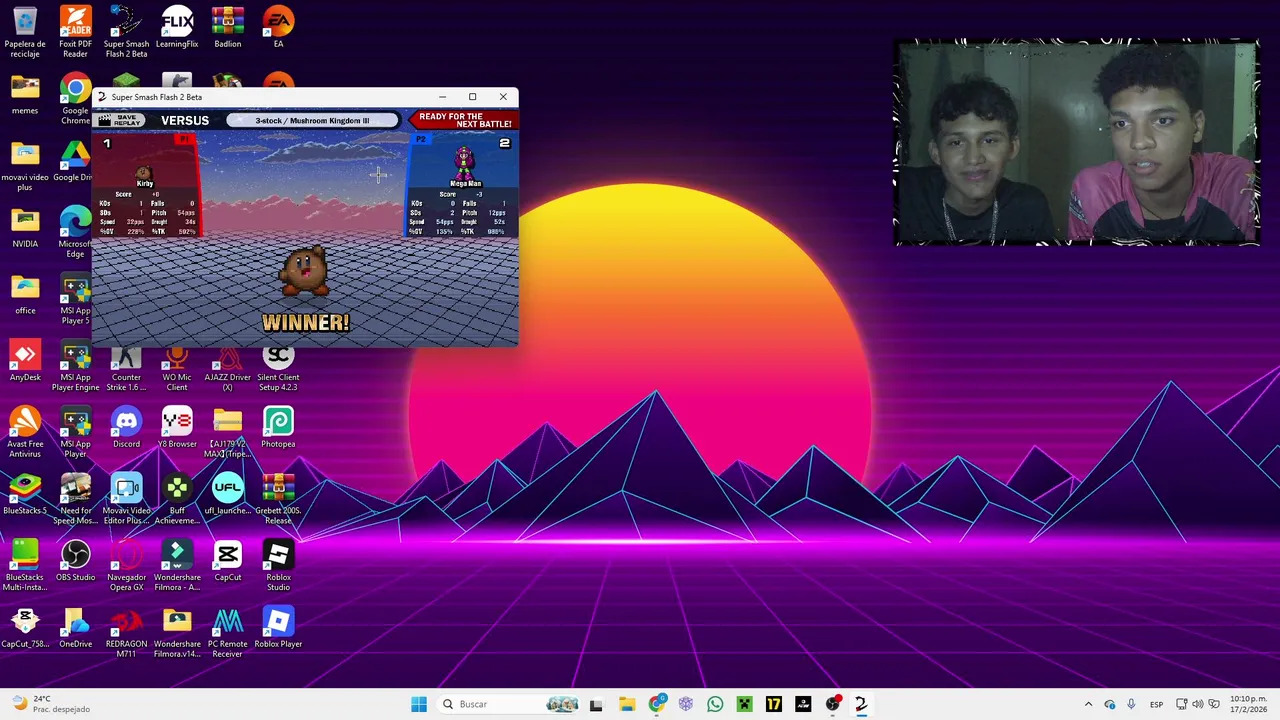Select Kirby's portrait in P1 results panel
Image resolution: width=1280 pixels, height=720 pixels.
[145, 172]
